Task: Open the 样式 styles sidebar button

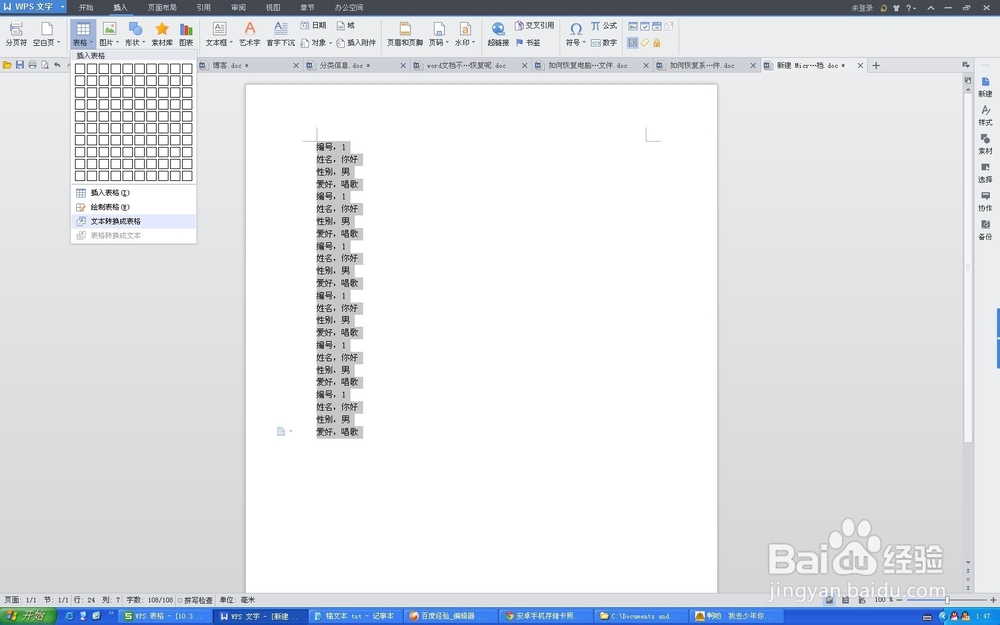Action: tap(985, 115)
